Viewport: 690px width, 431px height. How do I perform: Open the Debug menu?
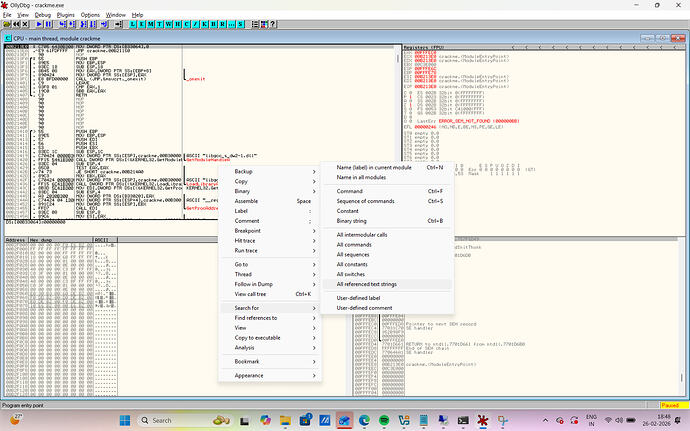point(43,15)
